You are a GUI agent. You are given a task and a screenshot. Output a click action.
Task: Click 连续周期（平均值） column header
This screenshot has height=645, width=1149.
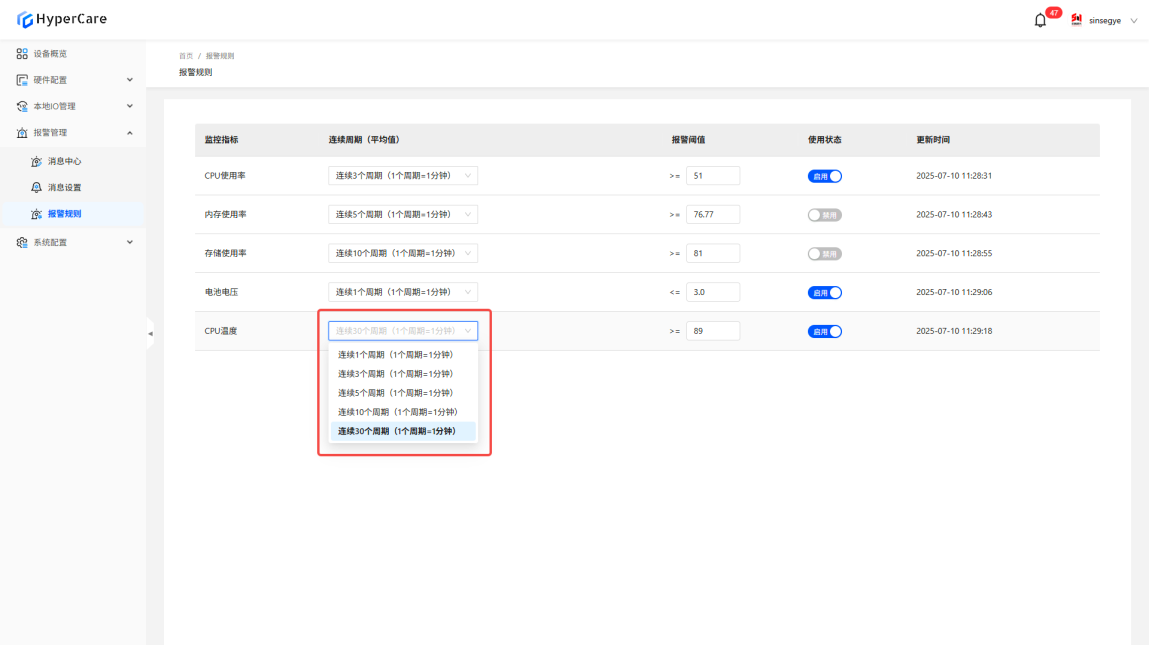tap(364, 139)
